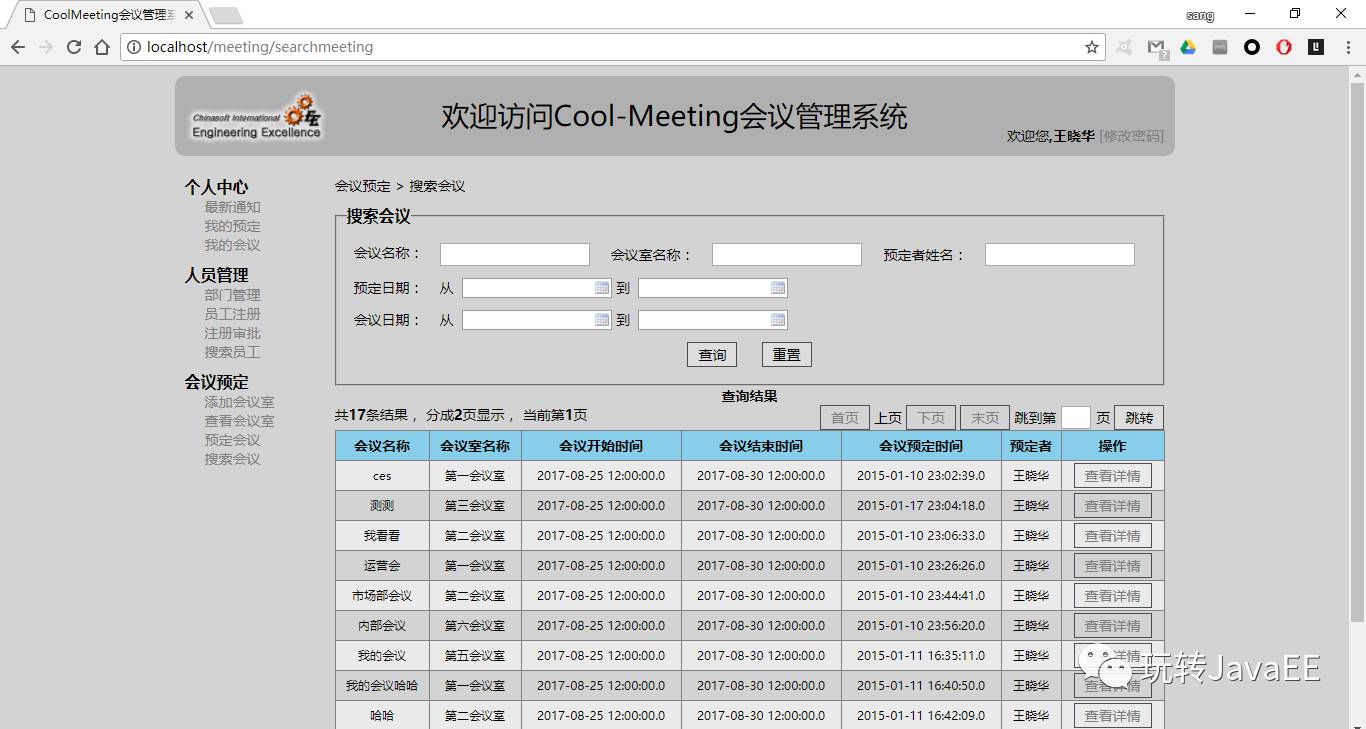Click the 重置 reset button

point(786,355)
